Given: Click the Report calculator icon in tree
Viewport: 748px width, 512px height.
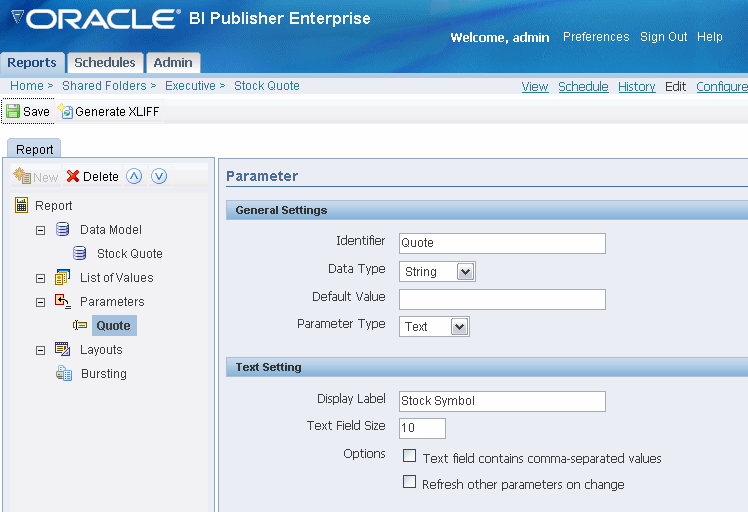Looking at the screenshot, I should point(21,205).
